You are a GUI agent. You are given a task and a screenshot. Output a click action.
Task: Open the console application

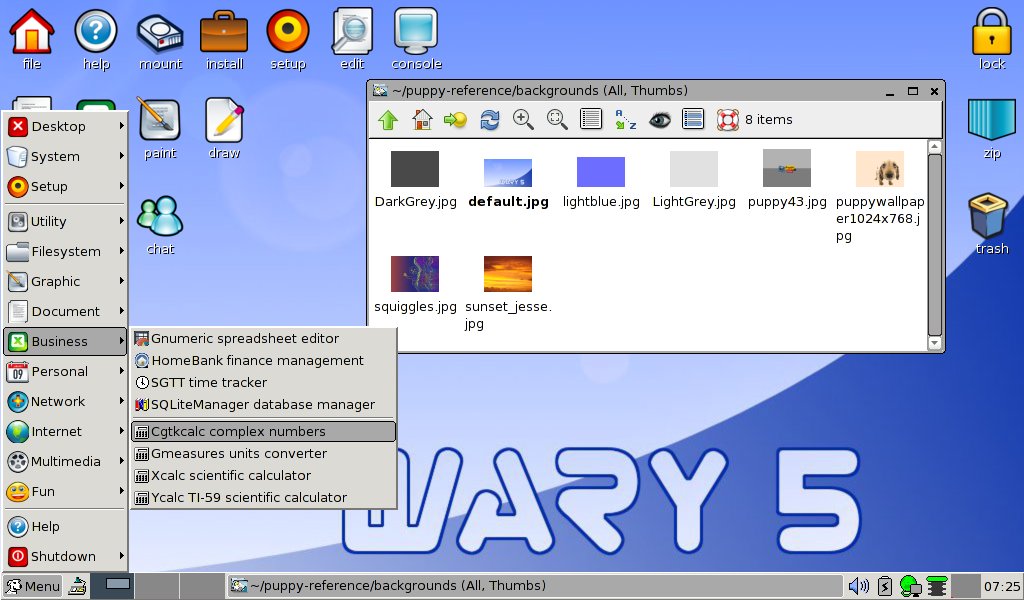(415, 32)
